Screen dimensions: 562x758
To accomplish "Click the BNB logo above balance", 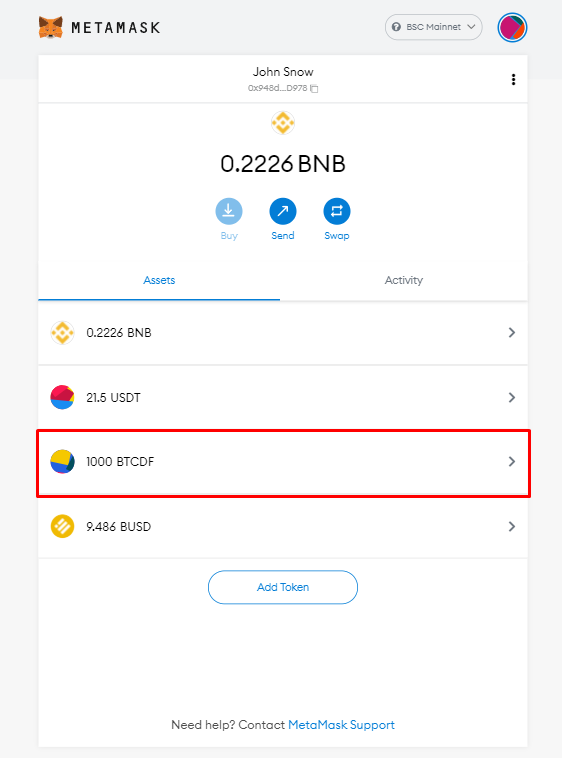I will (283, 123).
